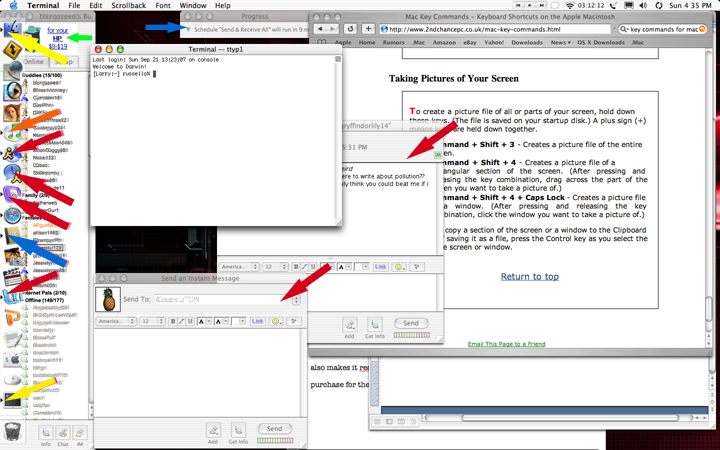The width and height of the screenshot is (720, 450).
Task: Open the Scrollback menu
Action: tap(129, 6)
